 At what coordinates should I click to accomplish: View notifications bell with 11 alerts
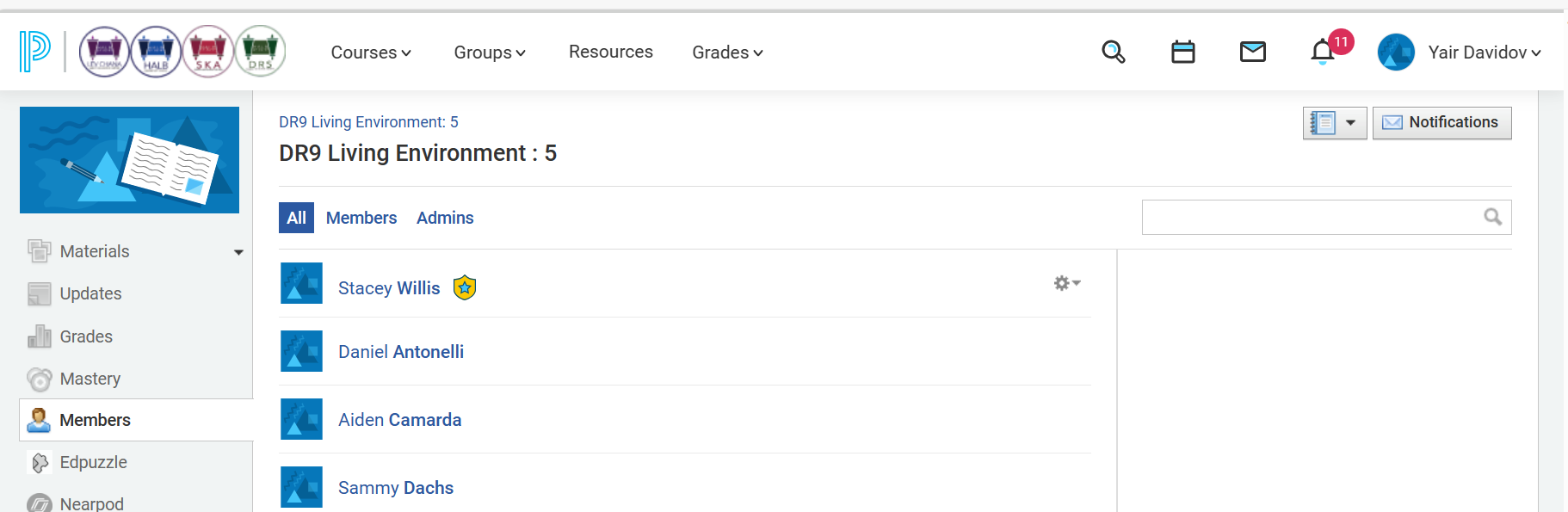click(1323, 52)
